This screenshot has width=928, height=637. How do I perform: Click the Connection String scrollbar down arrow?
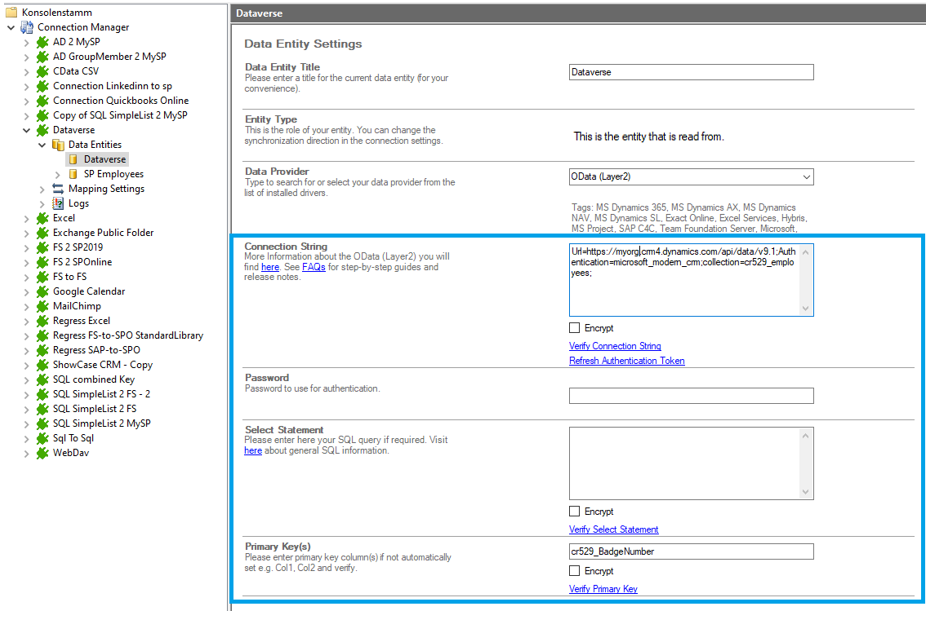tap(806, 309)
